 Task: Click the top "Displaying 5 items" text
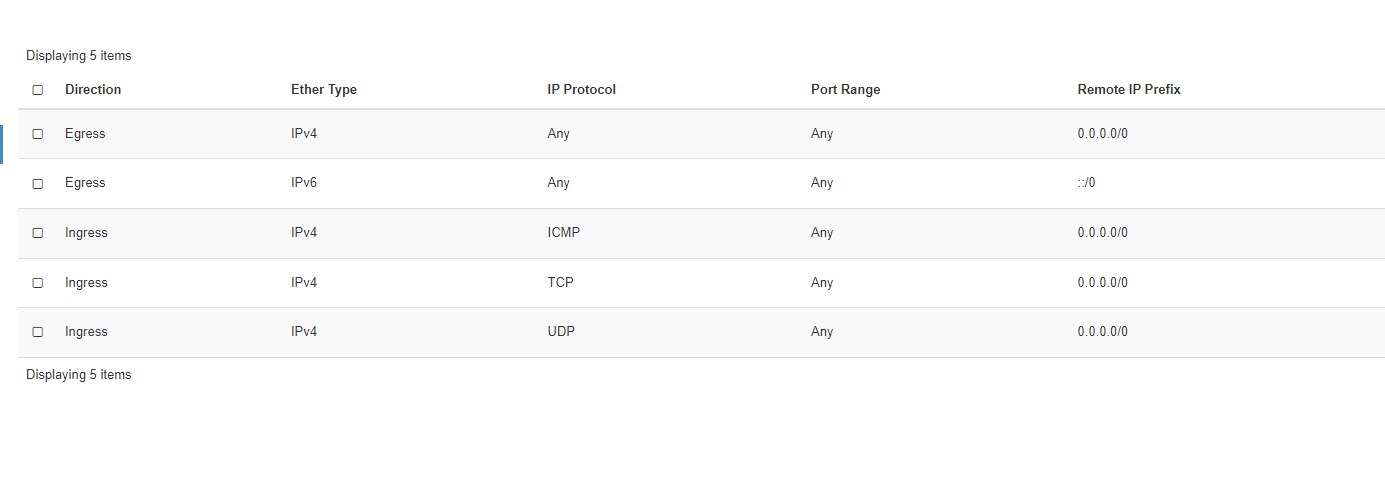[78, 56]
